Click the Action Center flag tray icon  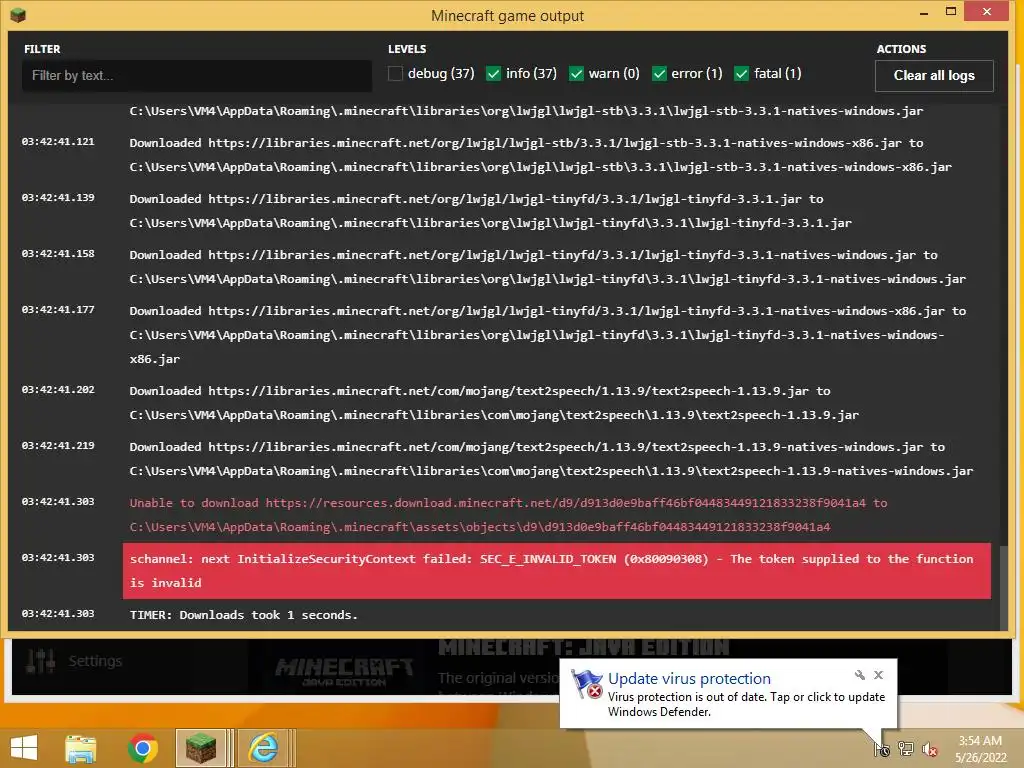(x=882, y=749)
